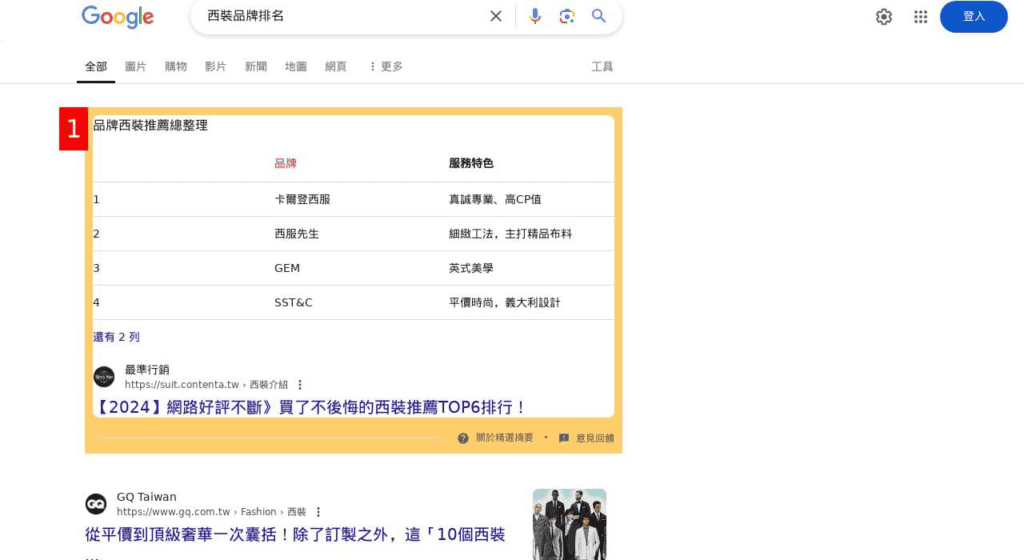Click into the search field containing 西裝品牌排名

[343, 16]
